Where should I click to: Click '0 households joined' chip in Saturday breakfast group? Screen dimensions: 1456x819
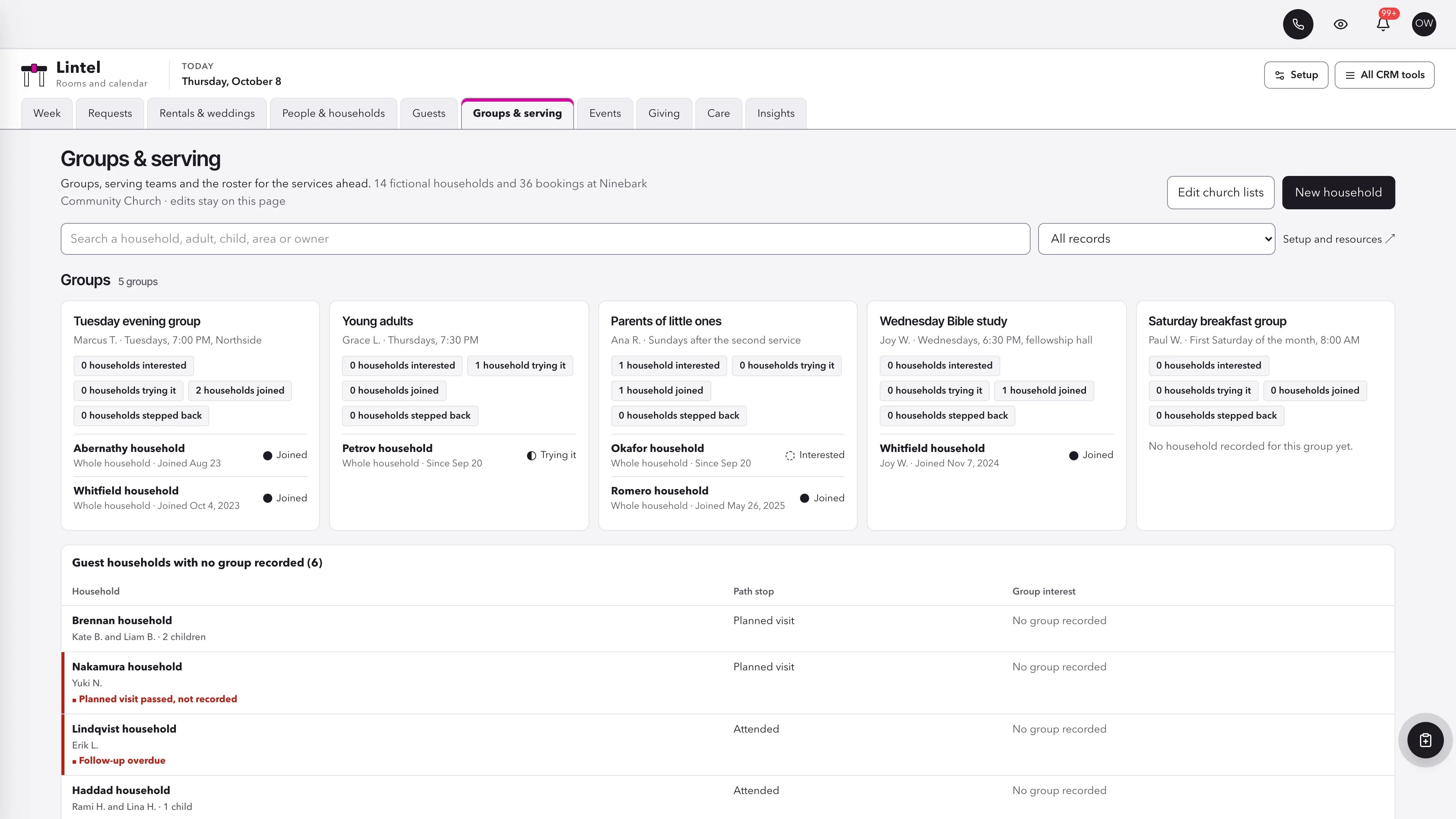tap(1315, 391)
